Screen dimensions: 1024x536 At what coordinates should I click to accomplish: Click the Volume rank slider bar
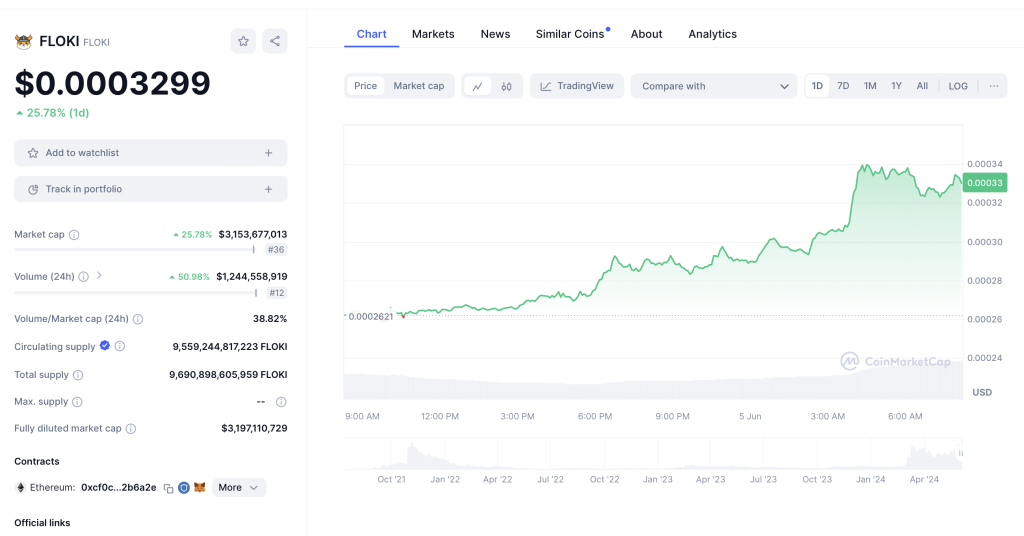(136, 292)
